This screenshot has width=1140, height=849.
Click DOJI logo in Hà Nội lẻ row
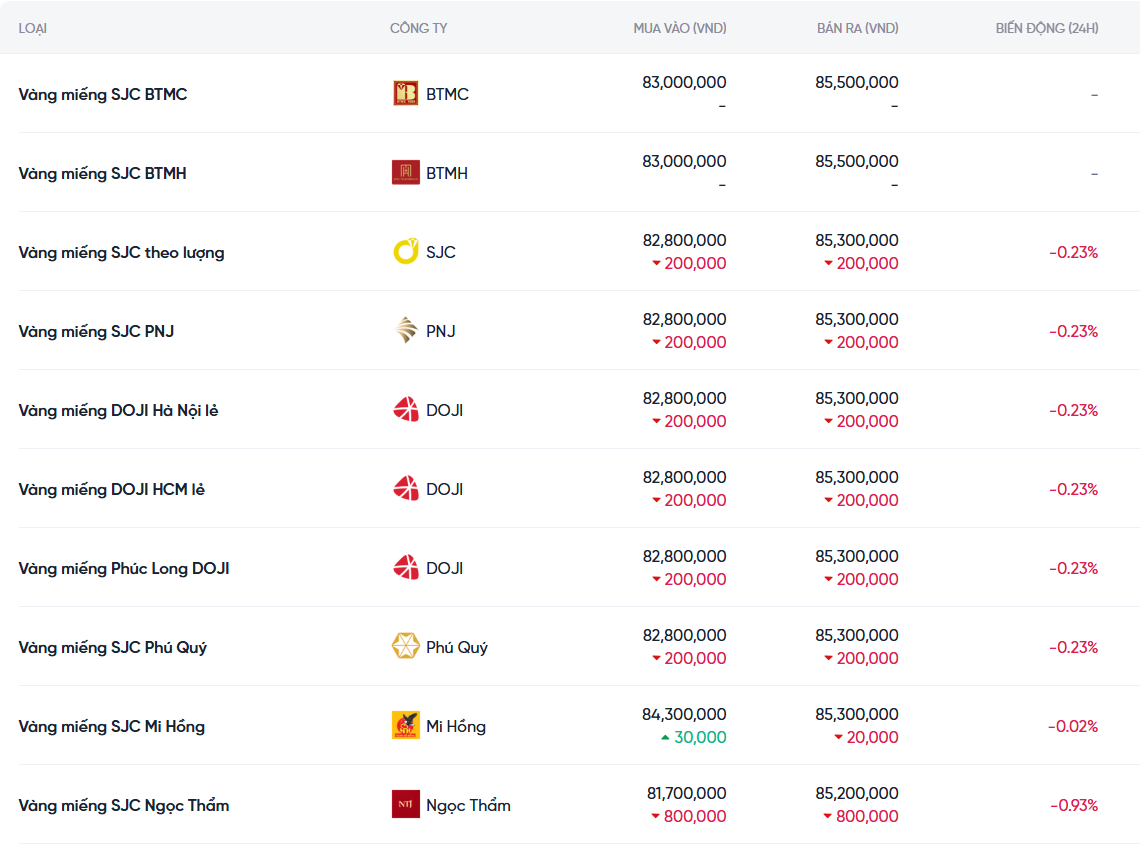tap(405, 410)
